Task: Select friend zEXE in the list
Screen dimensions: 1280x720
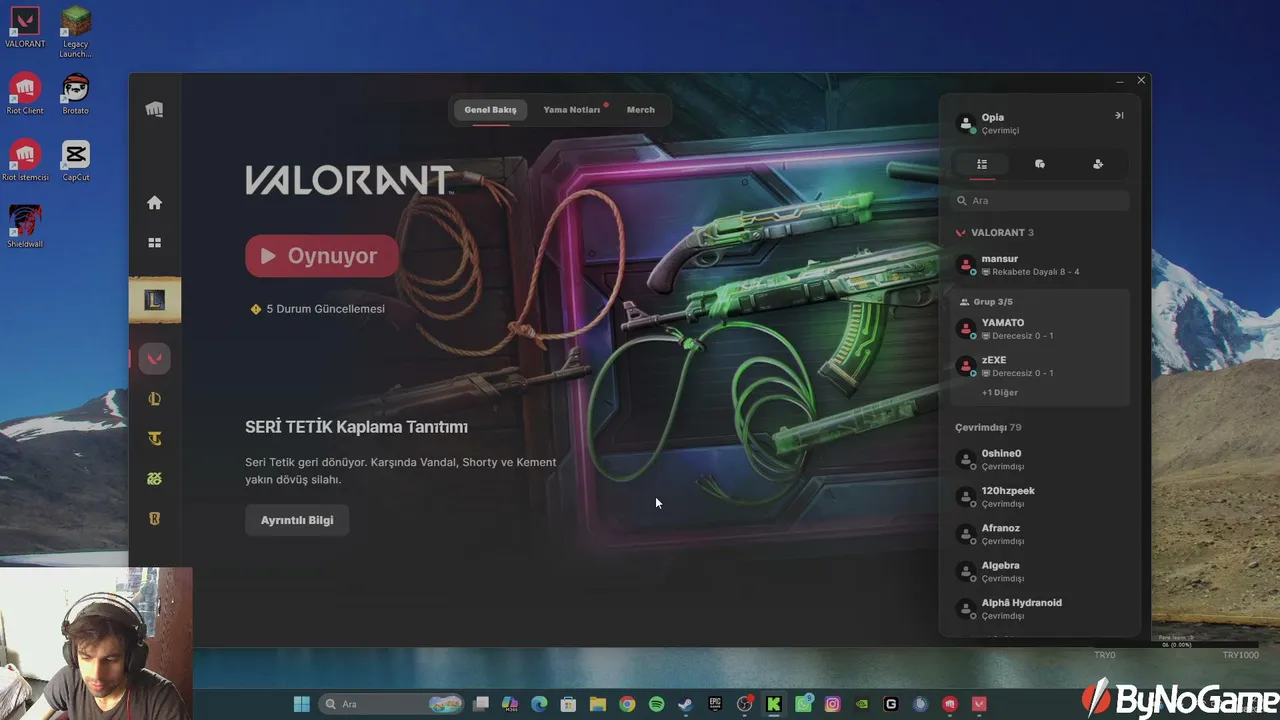Action: (x=1040, y=366)
